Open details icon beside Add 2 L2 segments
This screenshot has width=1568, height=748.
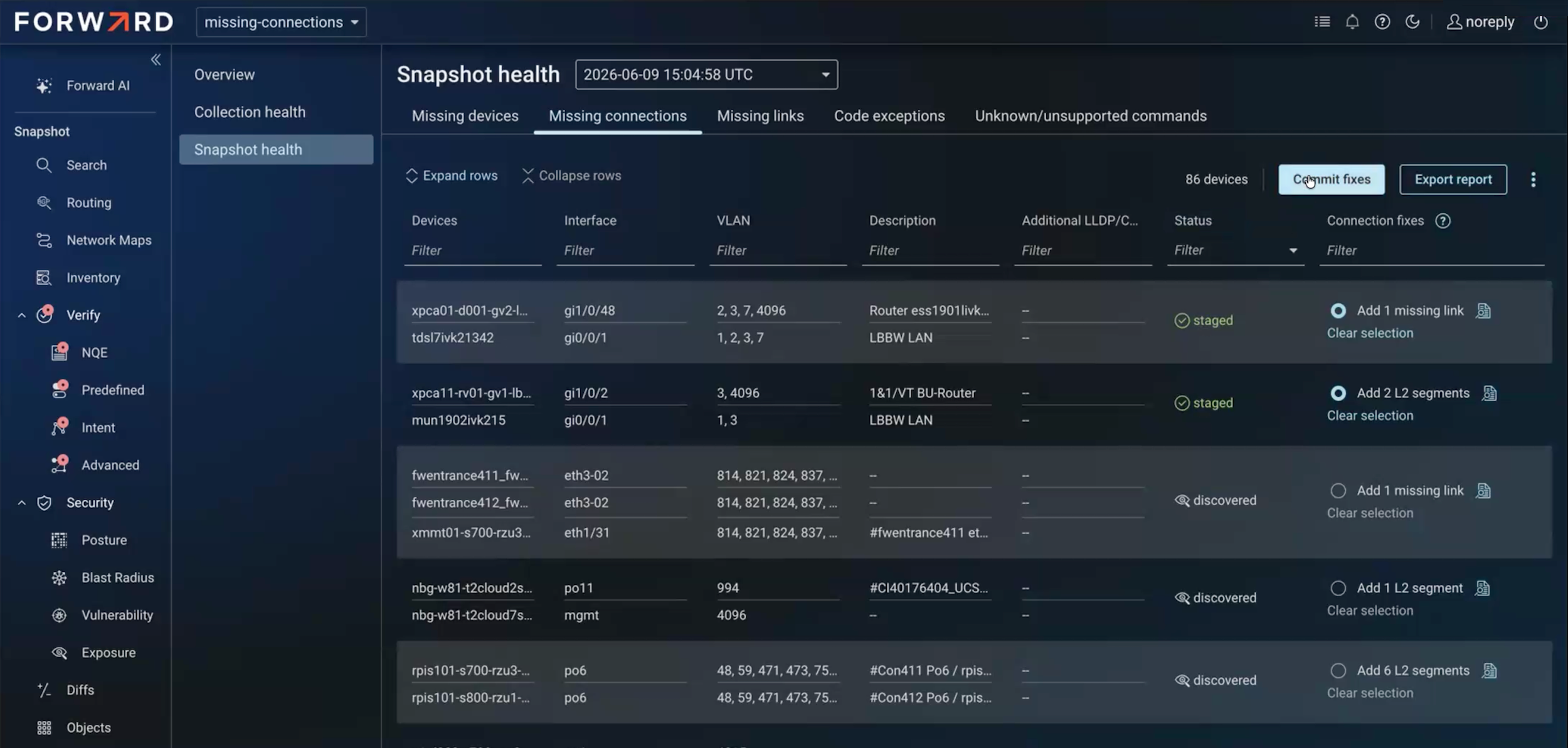pos(1489,393)
